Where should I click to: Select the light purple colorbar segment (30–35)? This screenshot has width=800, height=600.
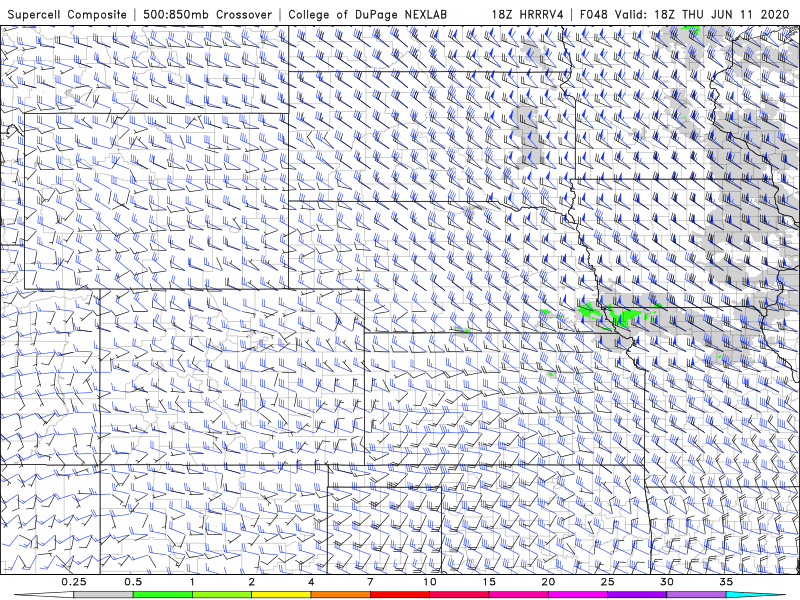[x=696, y=595]
